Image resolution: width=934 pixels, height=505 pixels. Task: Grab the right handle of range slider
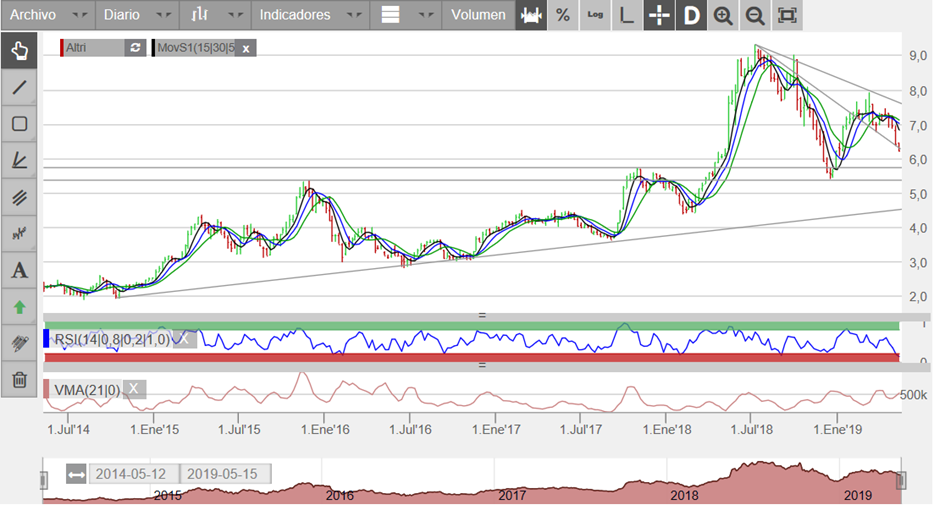(x=901, y=480)
